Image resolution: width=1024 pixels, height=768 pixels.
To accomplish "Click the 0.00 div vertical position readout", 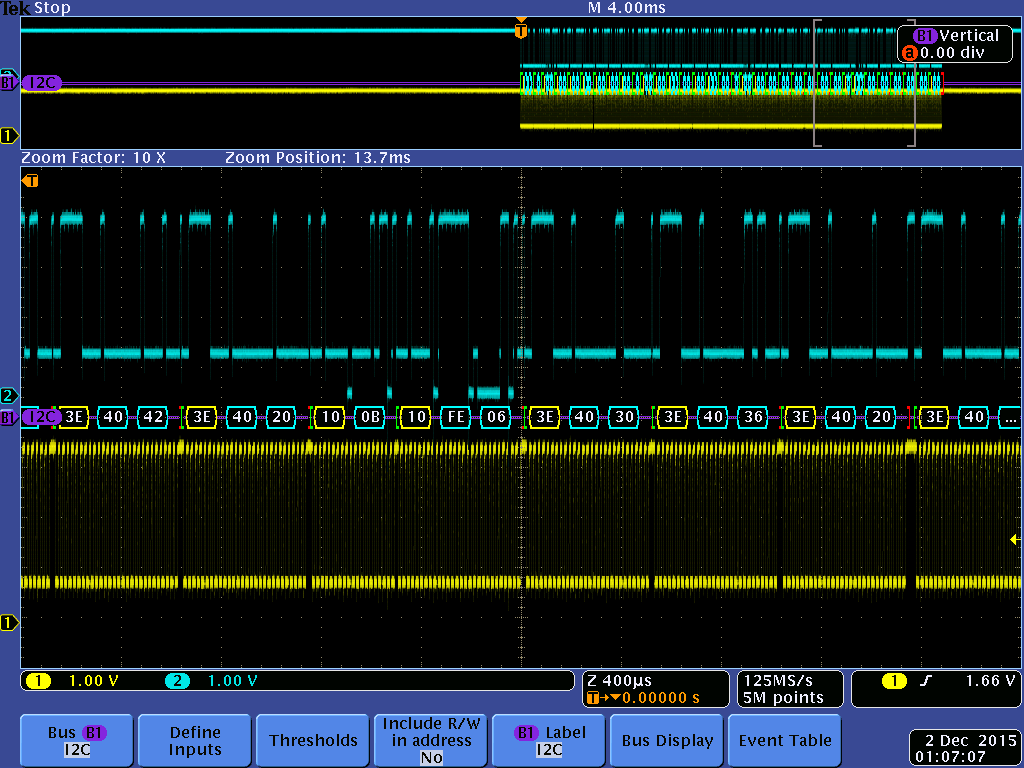I will tap(952, 53).
